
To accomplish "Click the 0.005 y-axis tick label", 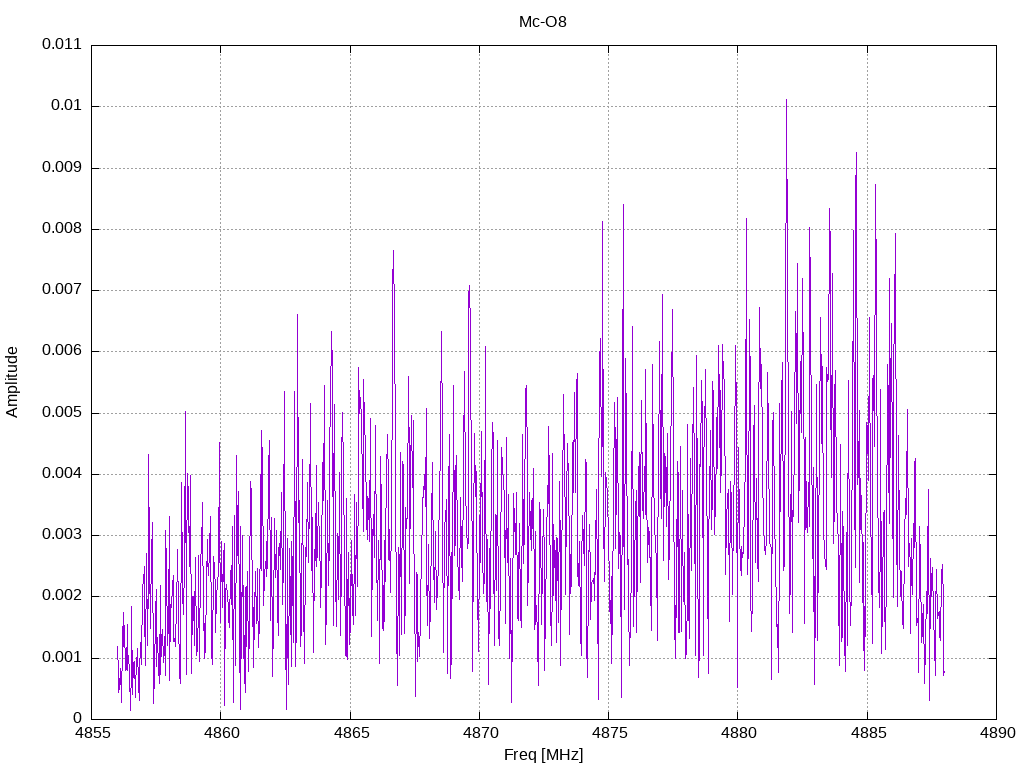I will coord(62,412).
